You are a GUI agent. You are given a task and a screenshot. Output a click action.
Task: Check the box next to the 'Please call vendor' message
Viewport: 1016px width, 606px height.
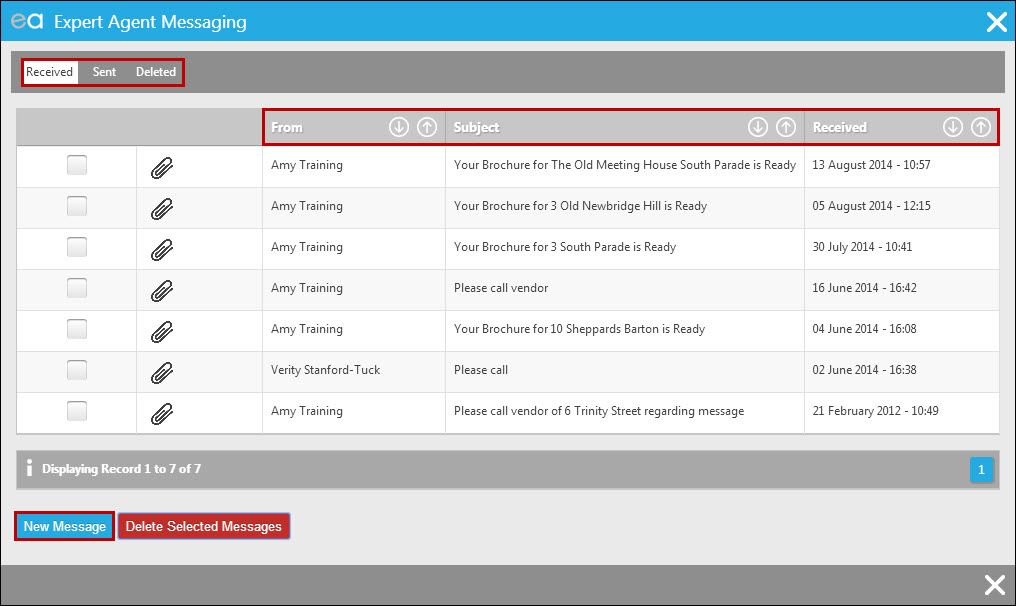tap(76, 288)
